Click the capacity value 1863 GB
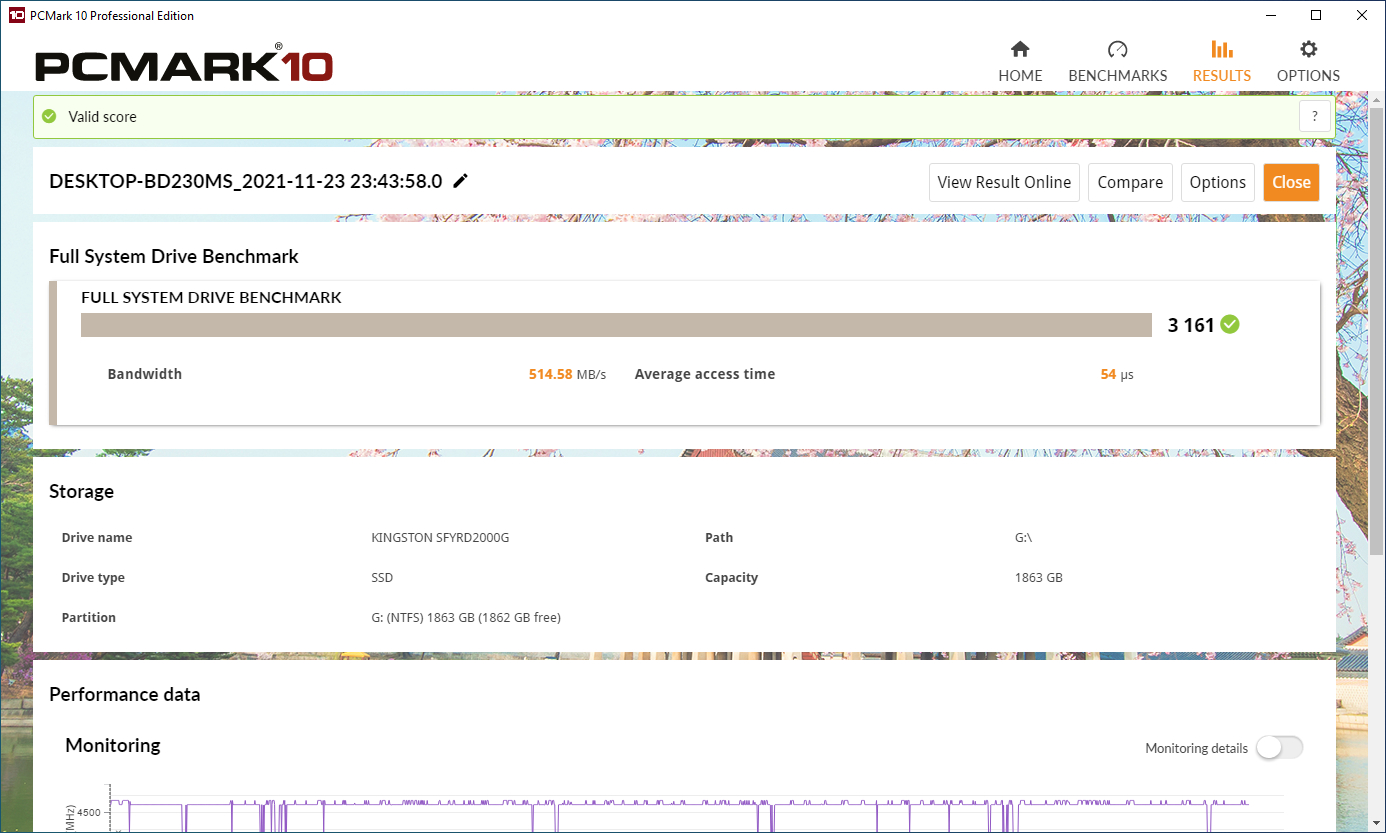This screenshot has height=833, width=1386. [x=1039, y=578]
